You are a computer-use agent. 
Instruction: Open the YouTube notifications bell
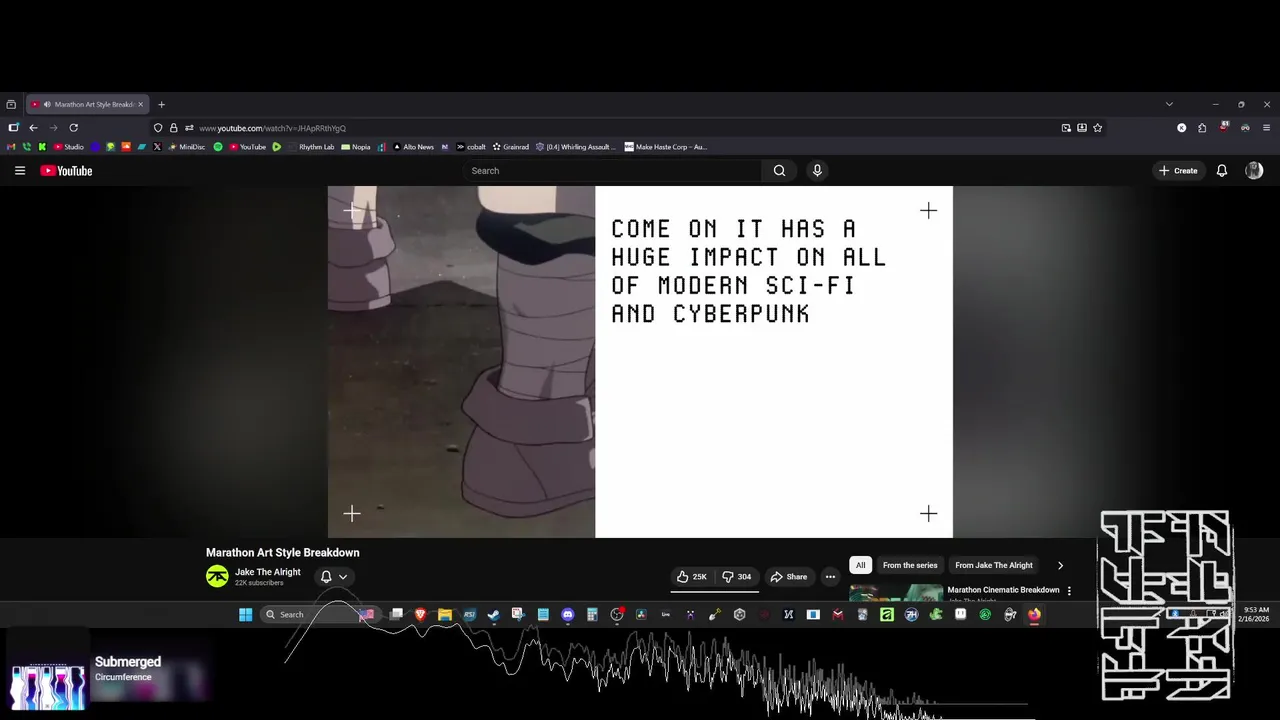click(x=1221, y=171)
